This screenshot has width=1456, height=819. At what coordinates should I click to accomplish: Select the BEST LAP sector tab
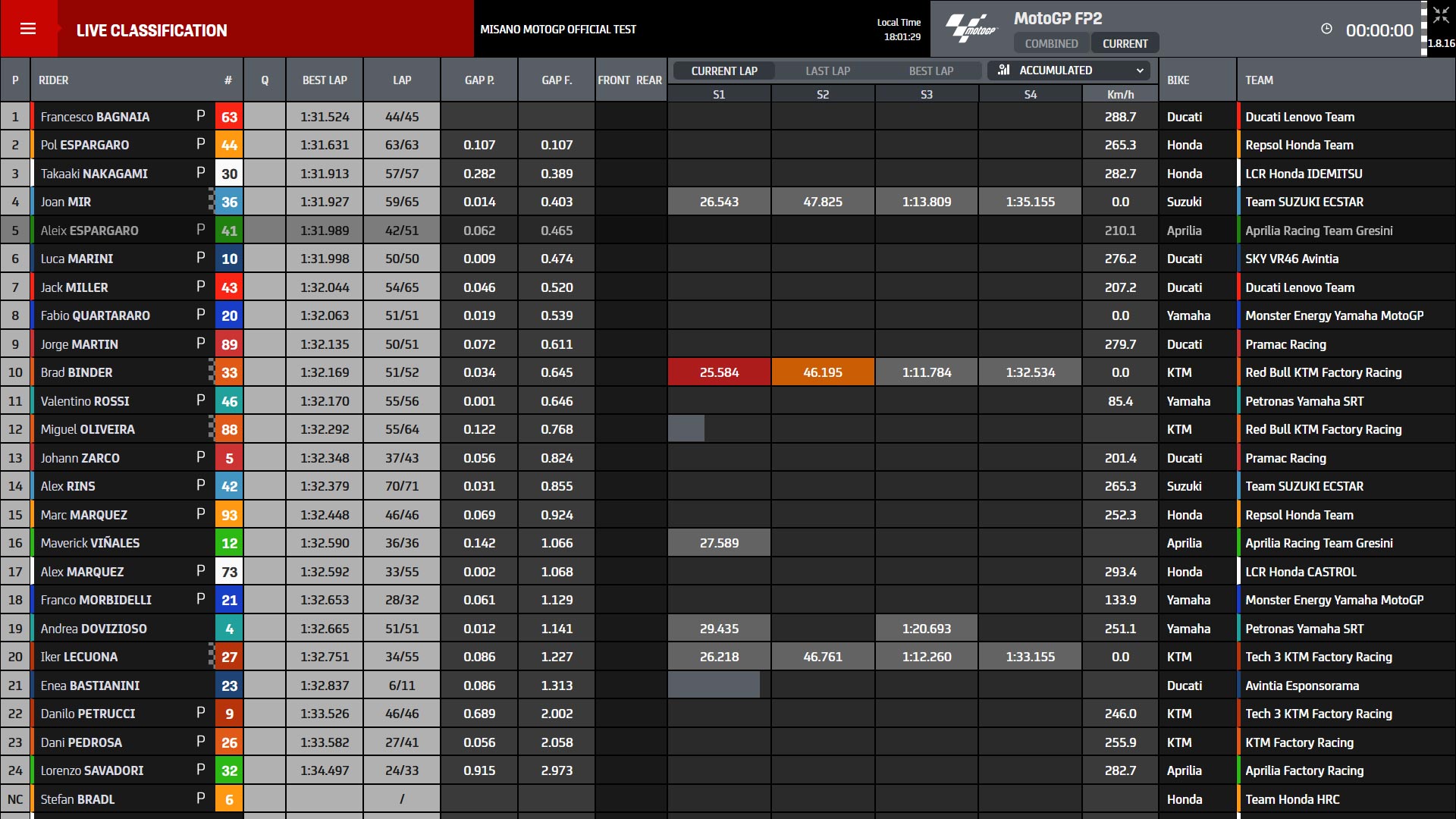coord(931,71)
